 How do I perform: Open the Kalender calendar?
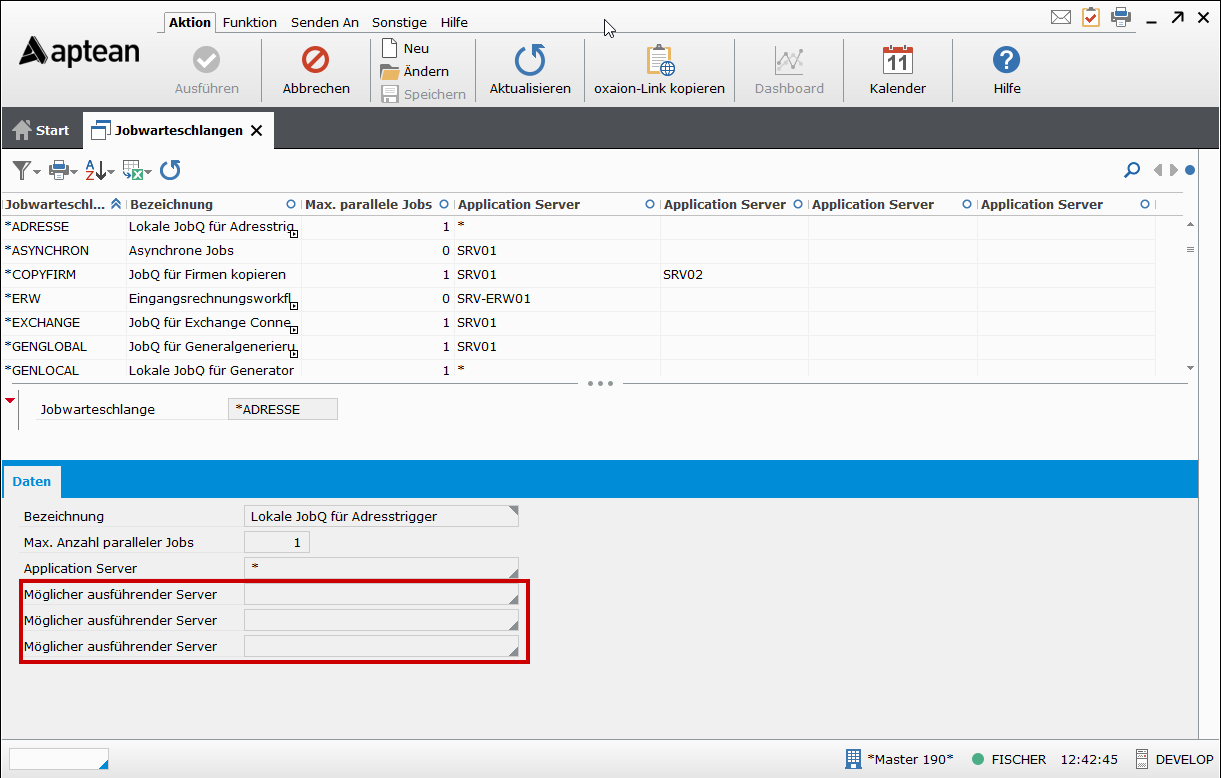point(897,62)
